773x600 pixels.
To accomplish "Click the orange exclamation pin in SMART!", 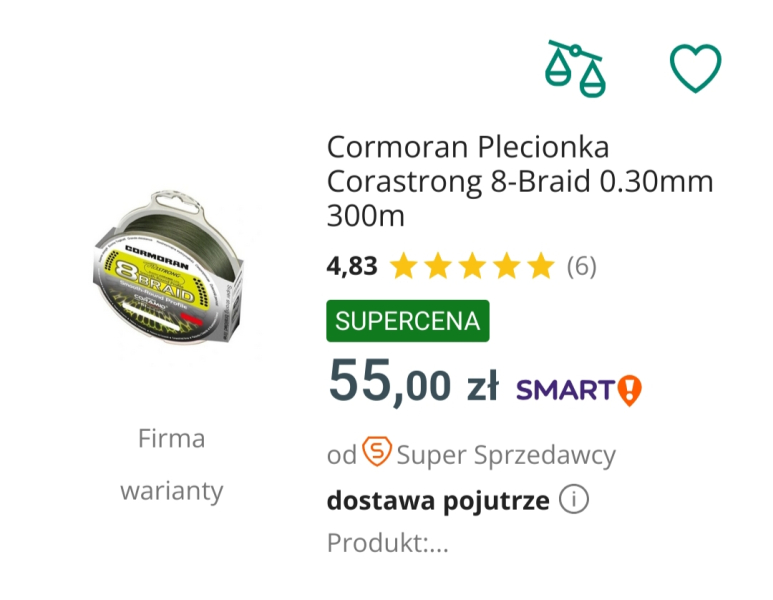I will (629, 389).
